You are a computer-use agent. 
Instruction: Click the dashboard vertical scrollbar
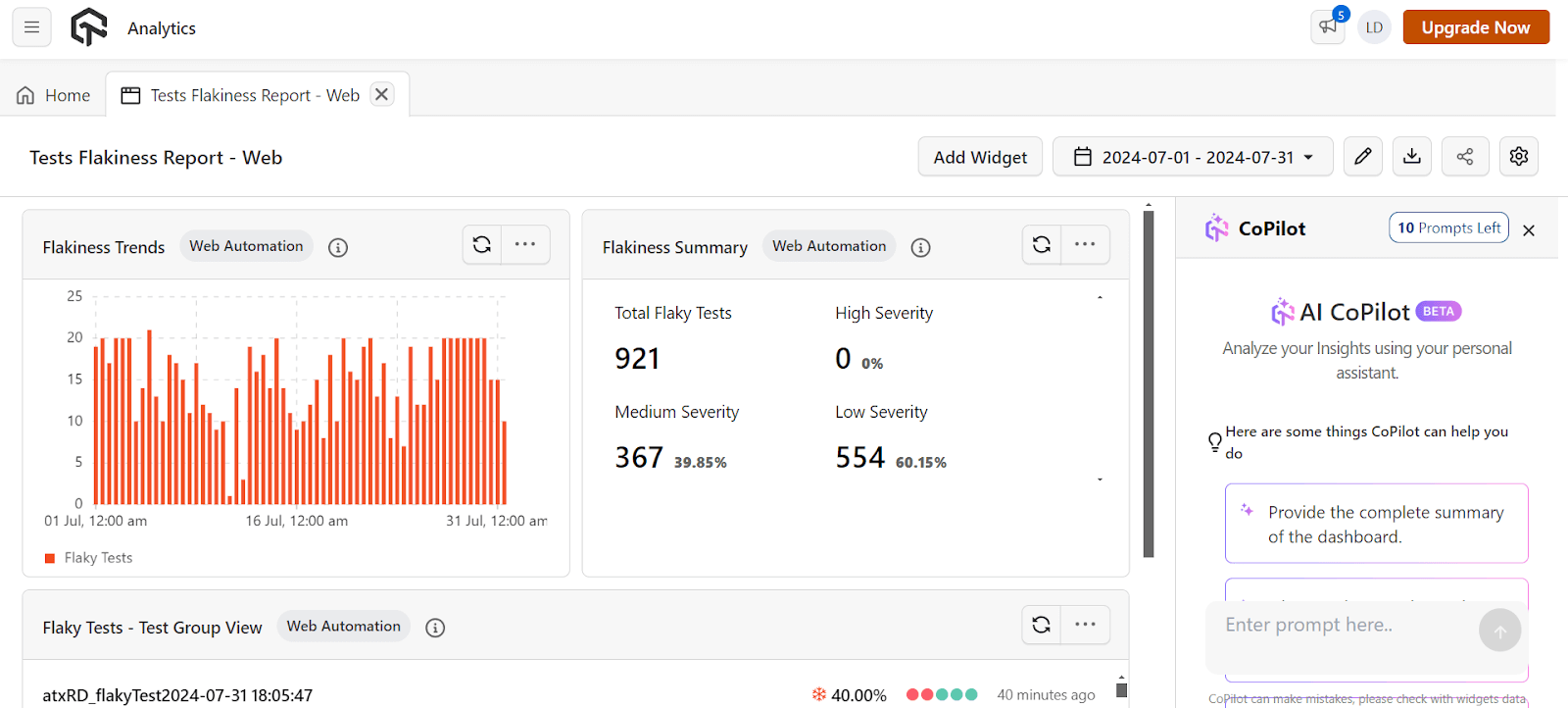coord(1149,382)
